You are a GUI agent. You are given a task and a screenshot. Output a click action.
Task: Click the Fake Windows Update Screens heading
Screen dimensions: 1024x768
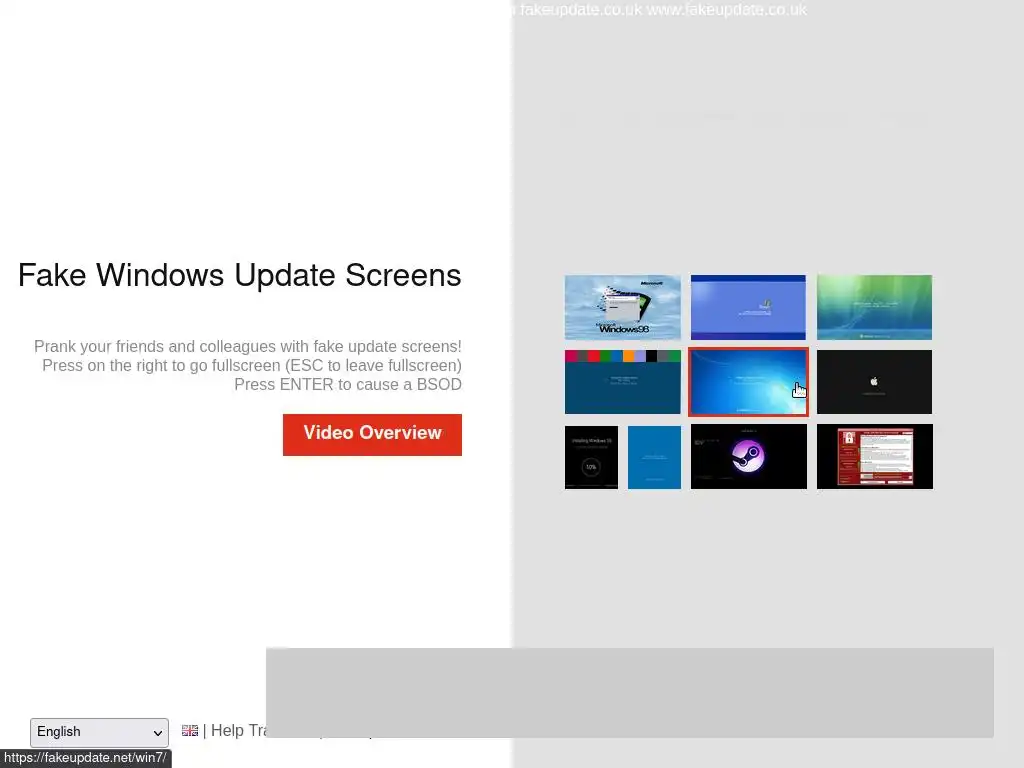tap(240, 275)
